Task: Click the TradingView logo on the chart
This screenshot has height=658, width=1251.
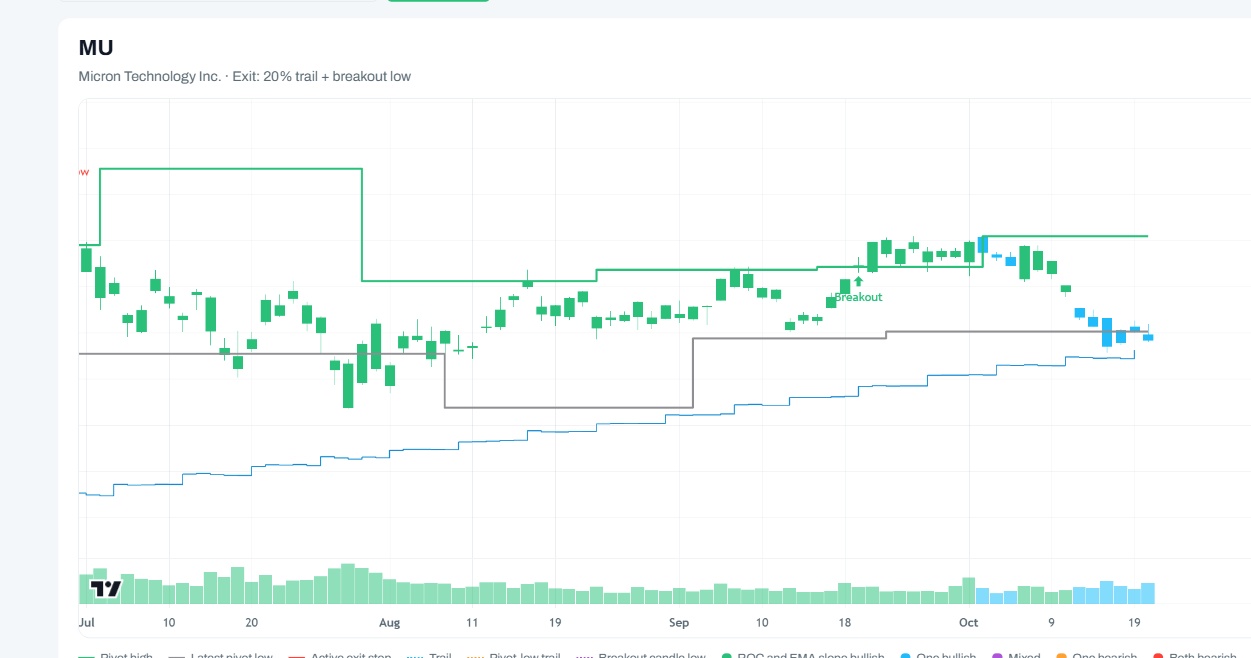Action: 105,589
